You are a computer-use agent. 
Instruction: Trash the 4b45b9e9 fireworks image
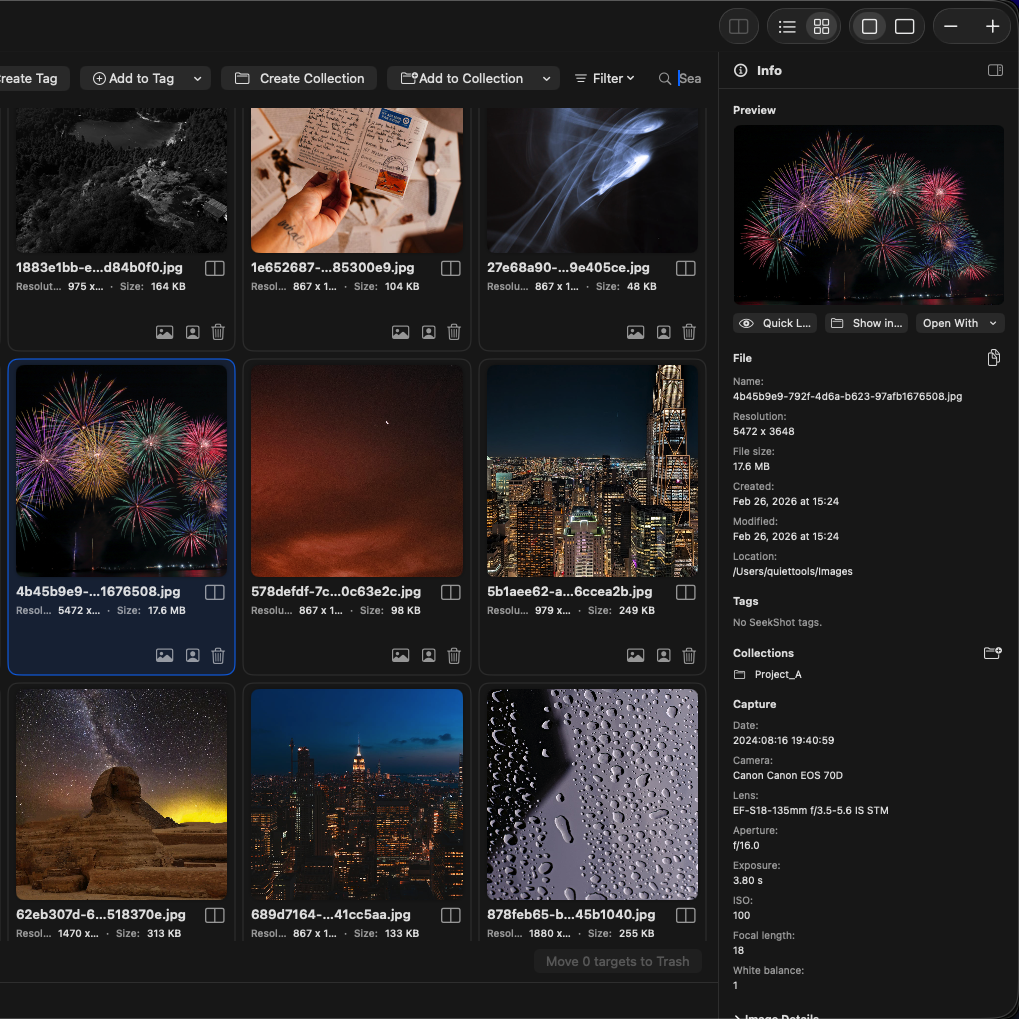pos(218,656)
